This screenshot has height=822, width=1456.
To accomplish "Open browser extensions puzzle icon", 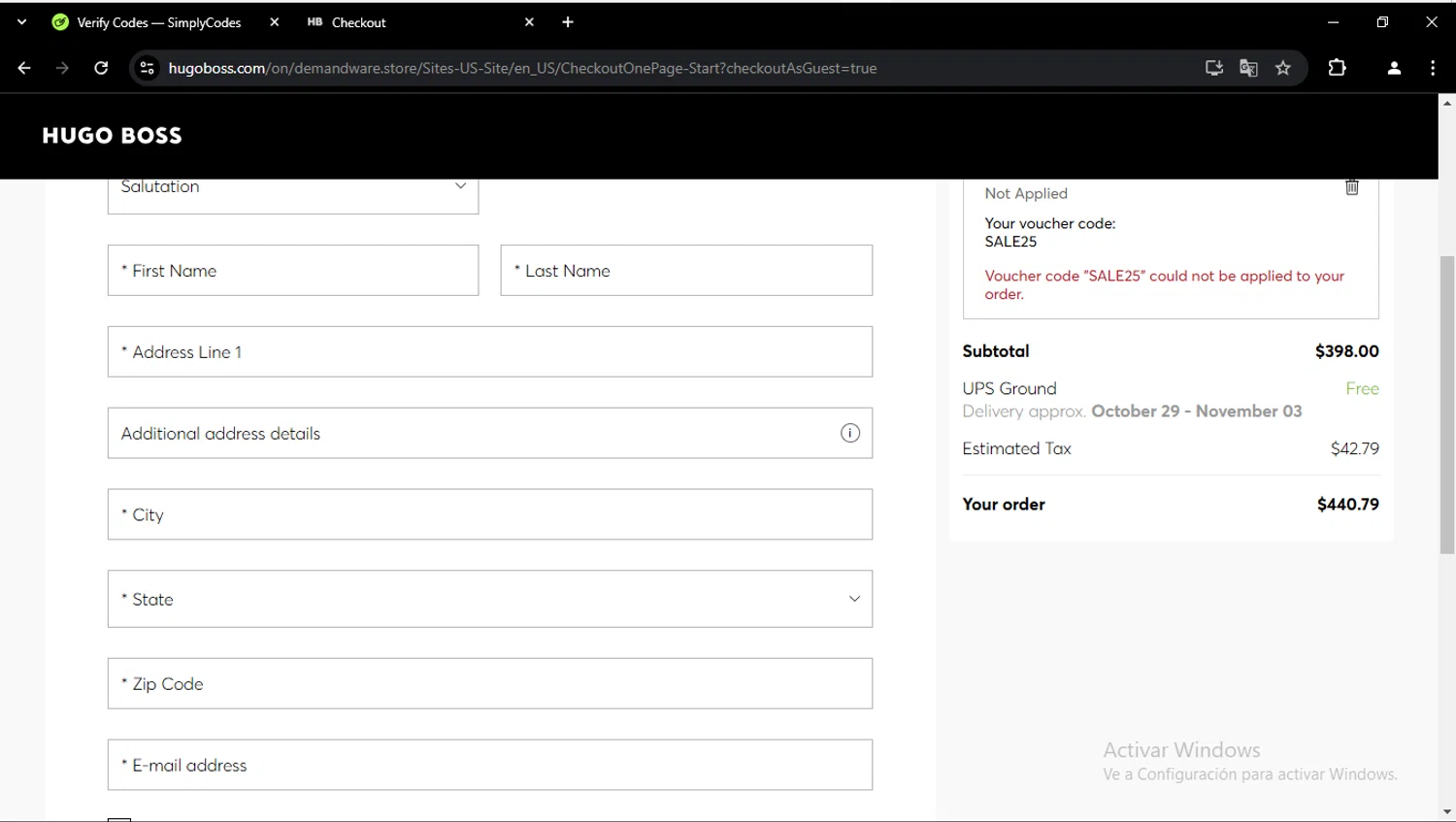I will (x=1338, y=68).
